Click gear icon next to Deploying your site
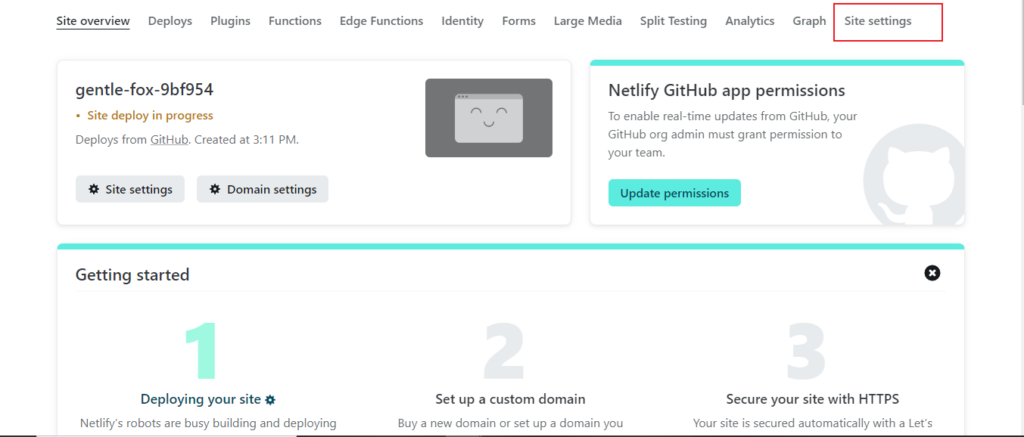This screenshot has width=1024, height=437. (x=270, y=399)
